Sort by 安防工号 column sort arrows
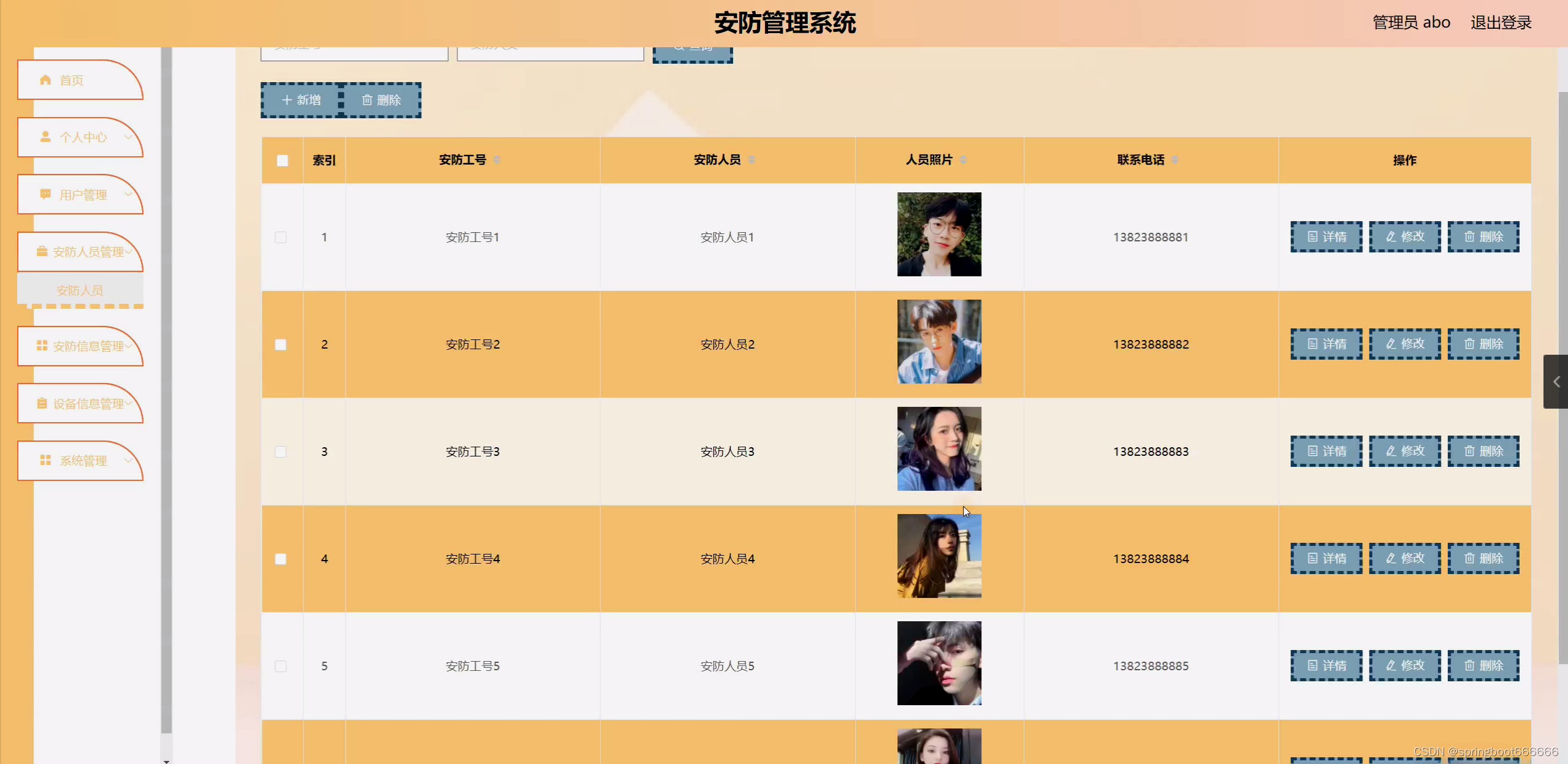The width and height of the screenshot is (1568, 764). click(497, 160)
